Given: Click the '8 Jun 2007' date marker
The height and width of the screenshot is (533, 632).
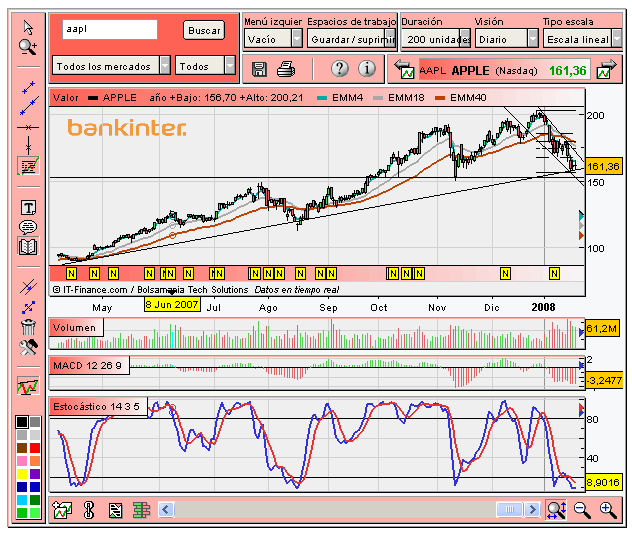Looking at the screenshot, I should pyautogui.click(x=172, y=305).
